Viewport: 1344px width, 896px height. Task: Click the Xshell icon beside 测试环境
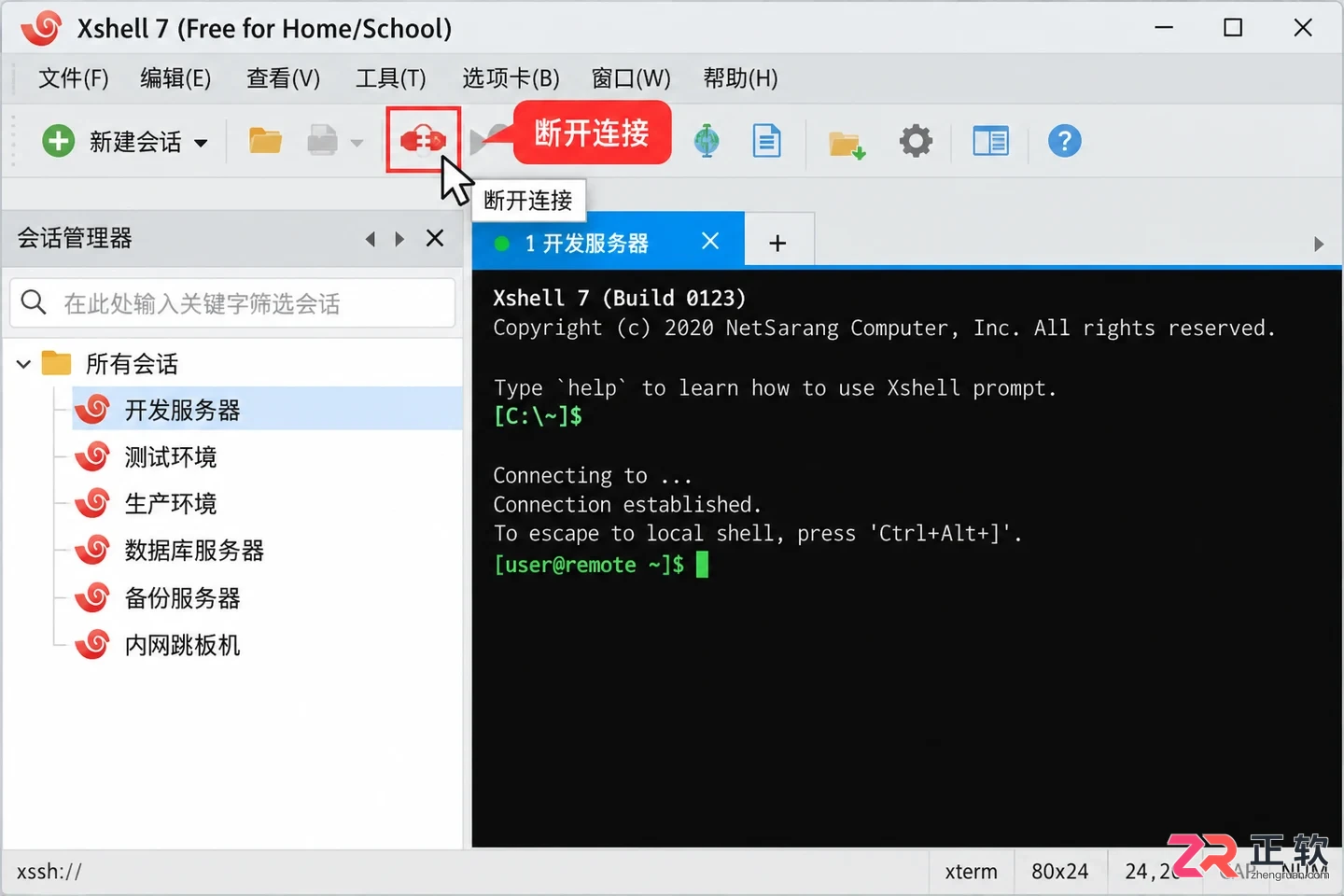pos(92,456)
